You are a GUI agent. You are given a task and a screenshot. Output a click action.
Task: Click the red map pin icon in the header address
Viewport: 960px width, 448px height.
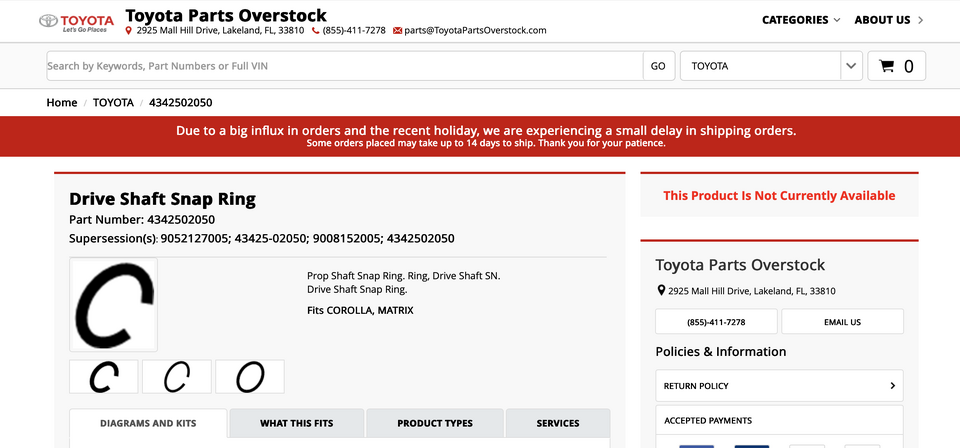(129, 31)
